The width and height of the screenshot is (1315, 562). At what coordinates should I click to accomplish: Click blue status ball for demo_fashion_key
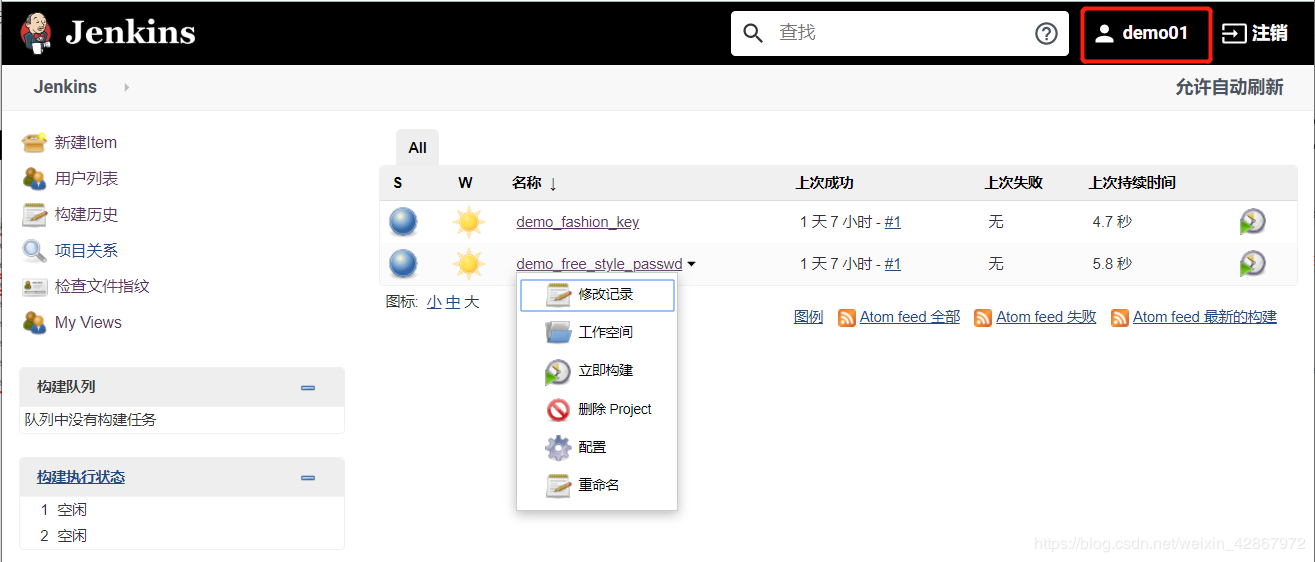click(x=403, y=221)
